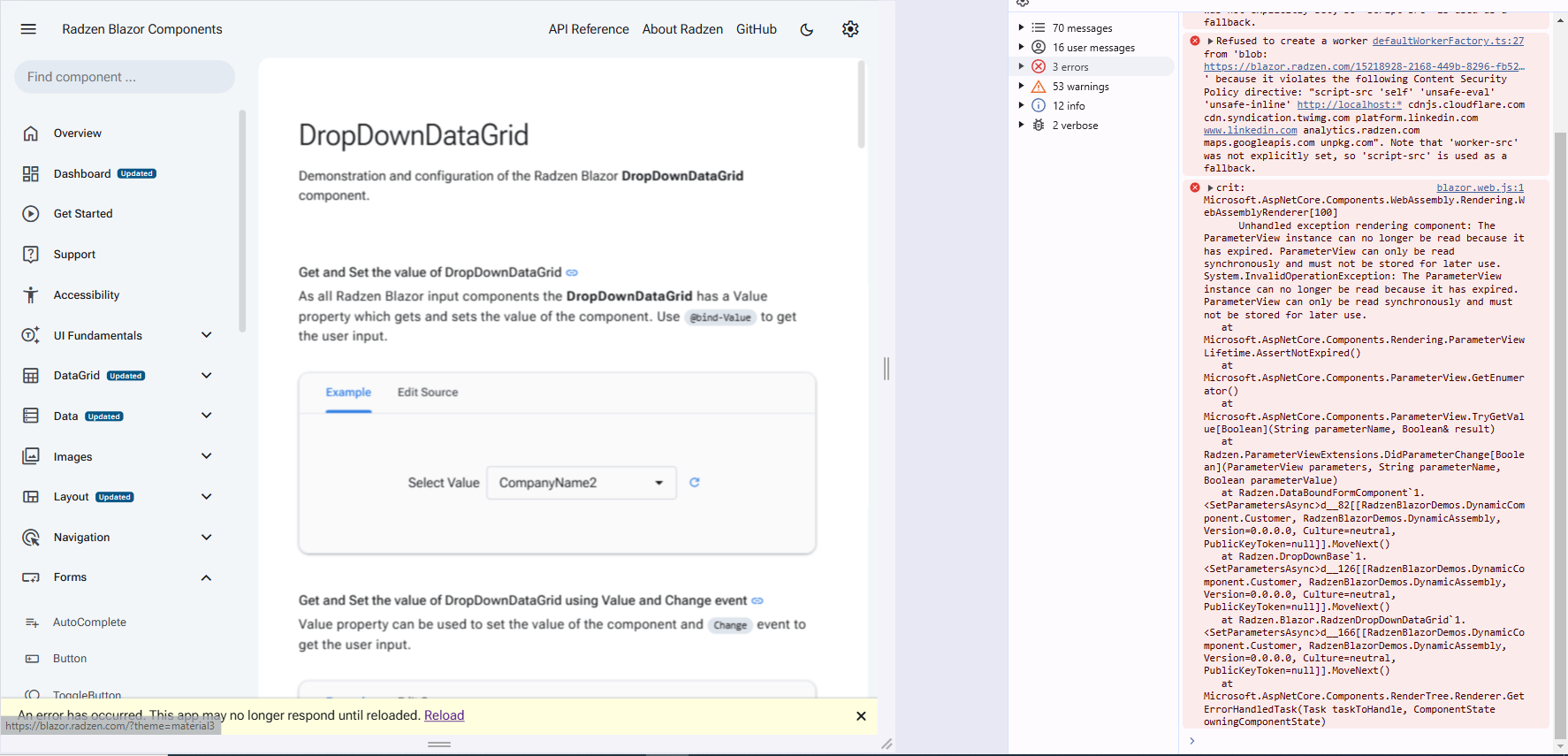Toggle dark mode moon icon
The width and height of the screenshot is (1568, 756).
(807, 29)
